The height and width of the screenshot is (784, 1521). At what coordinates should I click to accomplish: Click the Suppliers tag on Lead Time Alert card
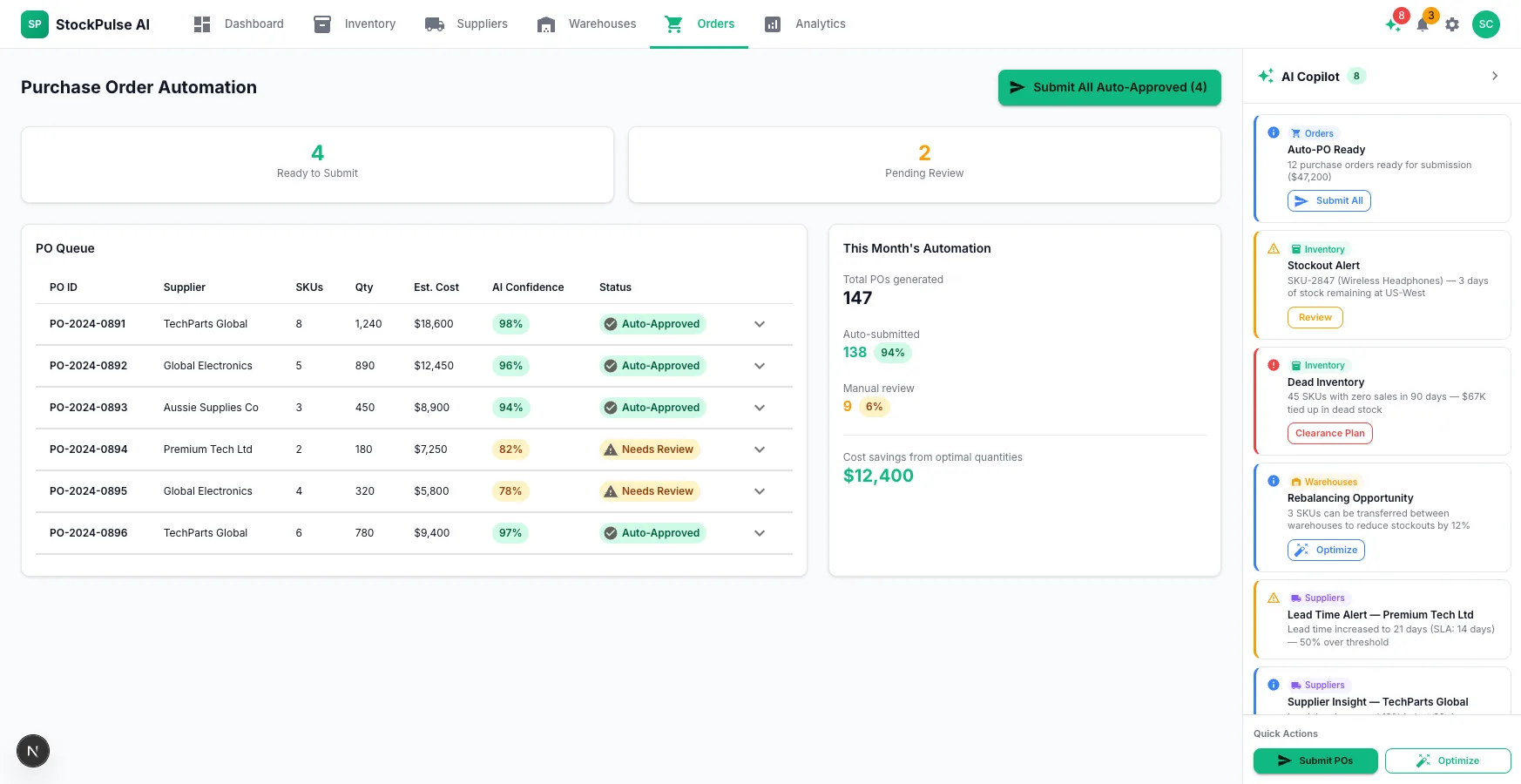1318,598
